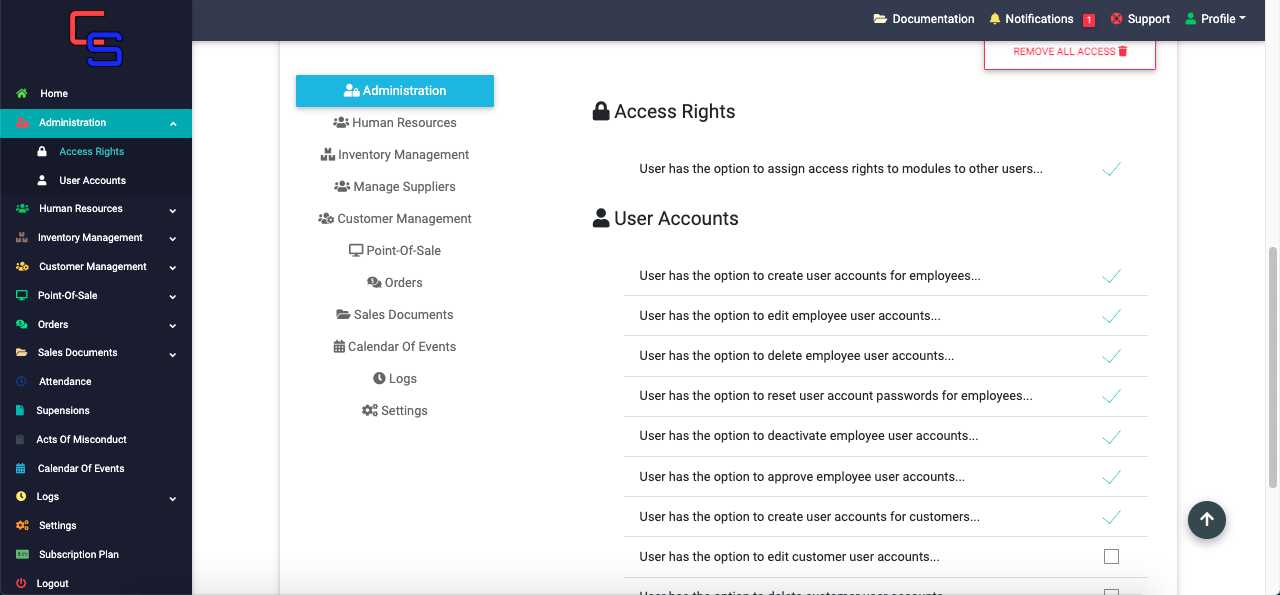Viewport: 1280px width, 595px height.
Task: Uncheck assign access rights to modules permission
Action: tap(1111, 169)
